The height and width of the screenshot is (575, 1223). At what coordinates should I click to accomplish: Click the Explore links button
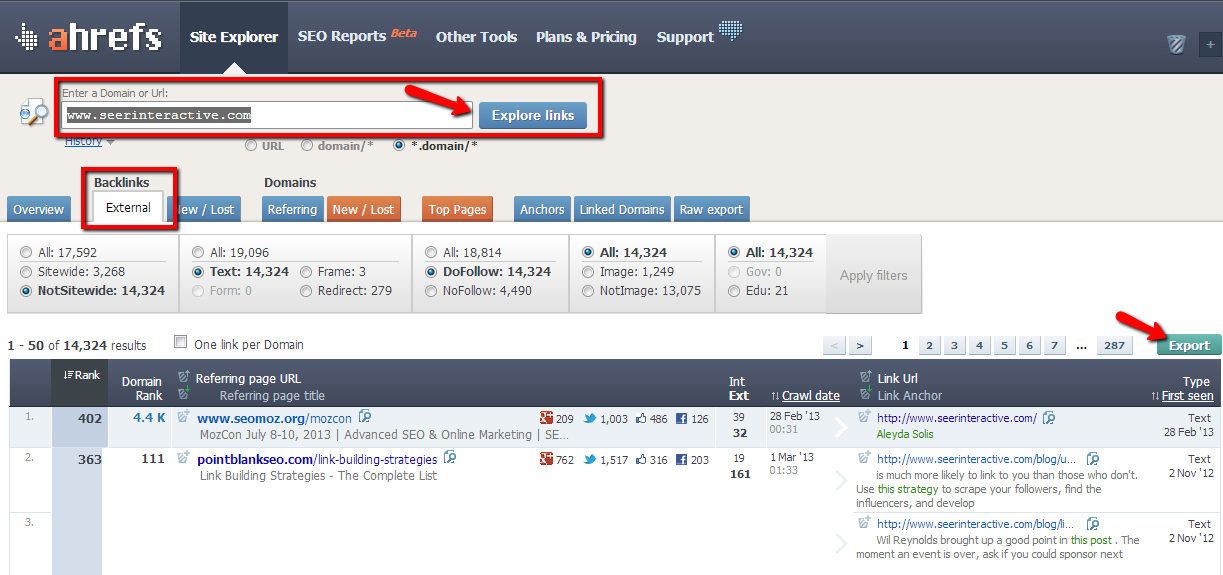tap(532, 115)
